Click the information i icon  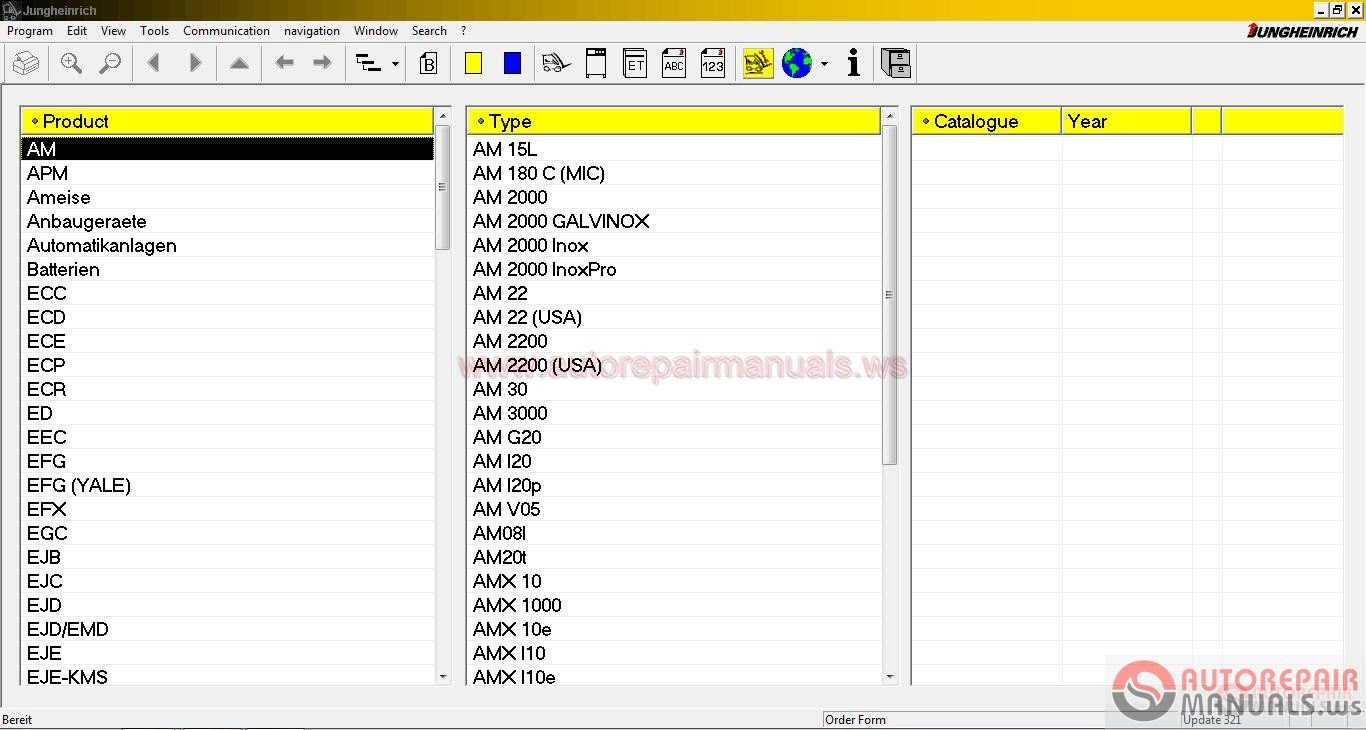(x=853, y=64)
